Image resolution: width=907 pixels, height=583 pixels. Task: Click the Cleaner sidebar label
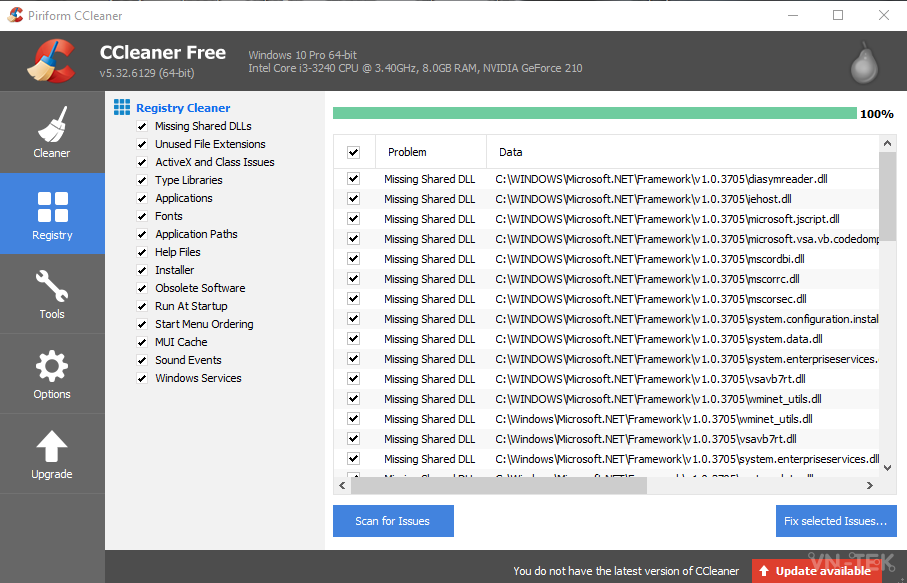[51, 153]
